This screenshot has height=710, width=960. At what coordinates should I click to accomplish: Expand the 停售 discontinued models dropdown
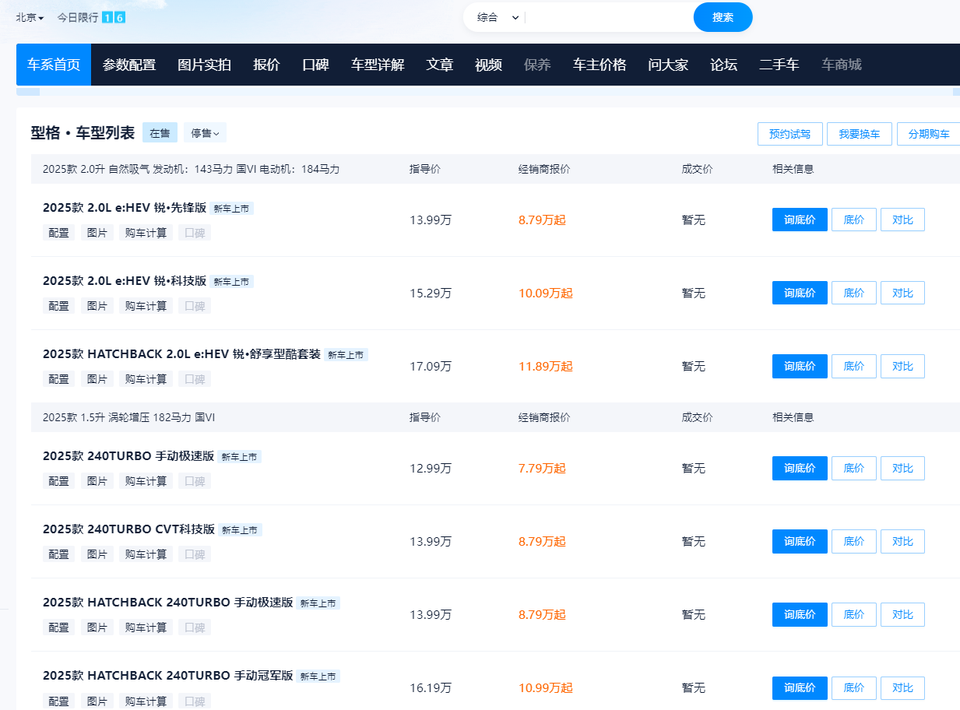tap(205, 133)
